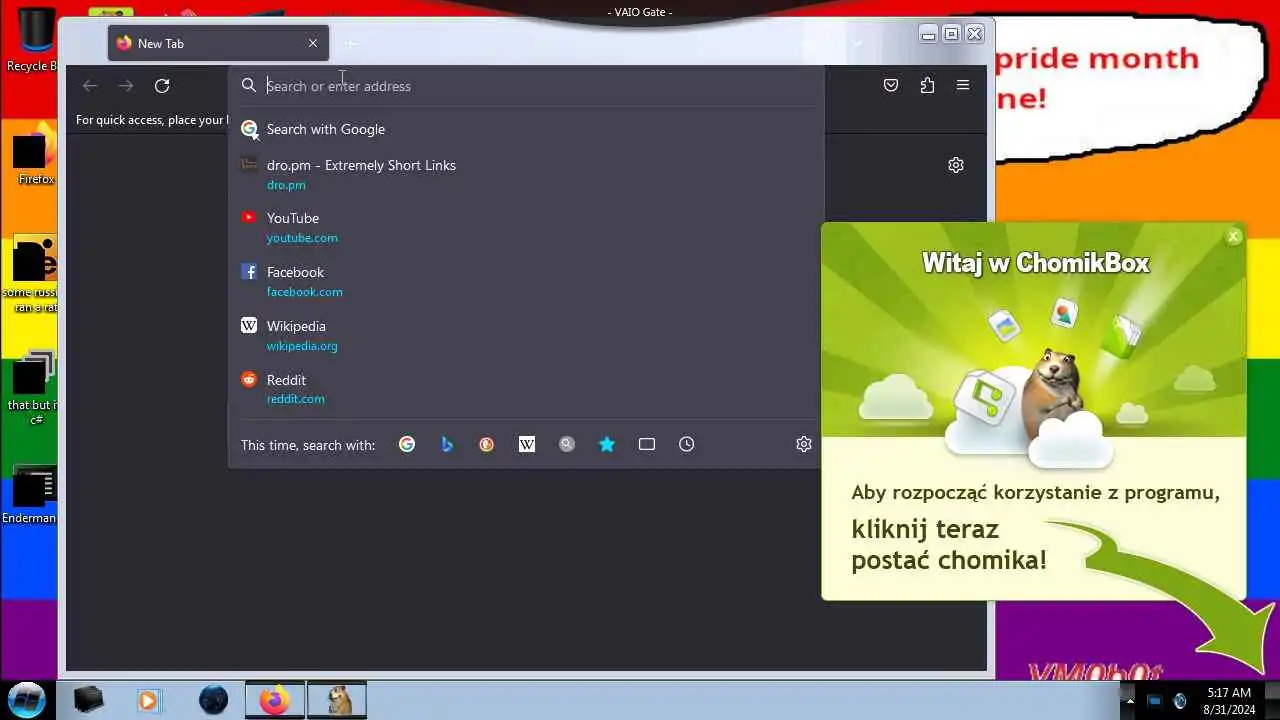Choose the Wikipedia suggestion
1280x720 pixels.
526,336
